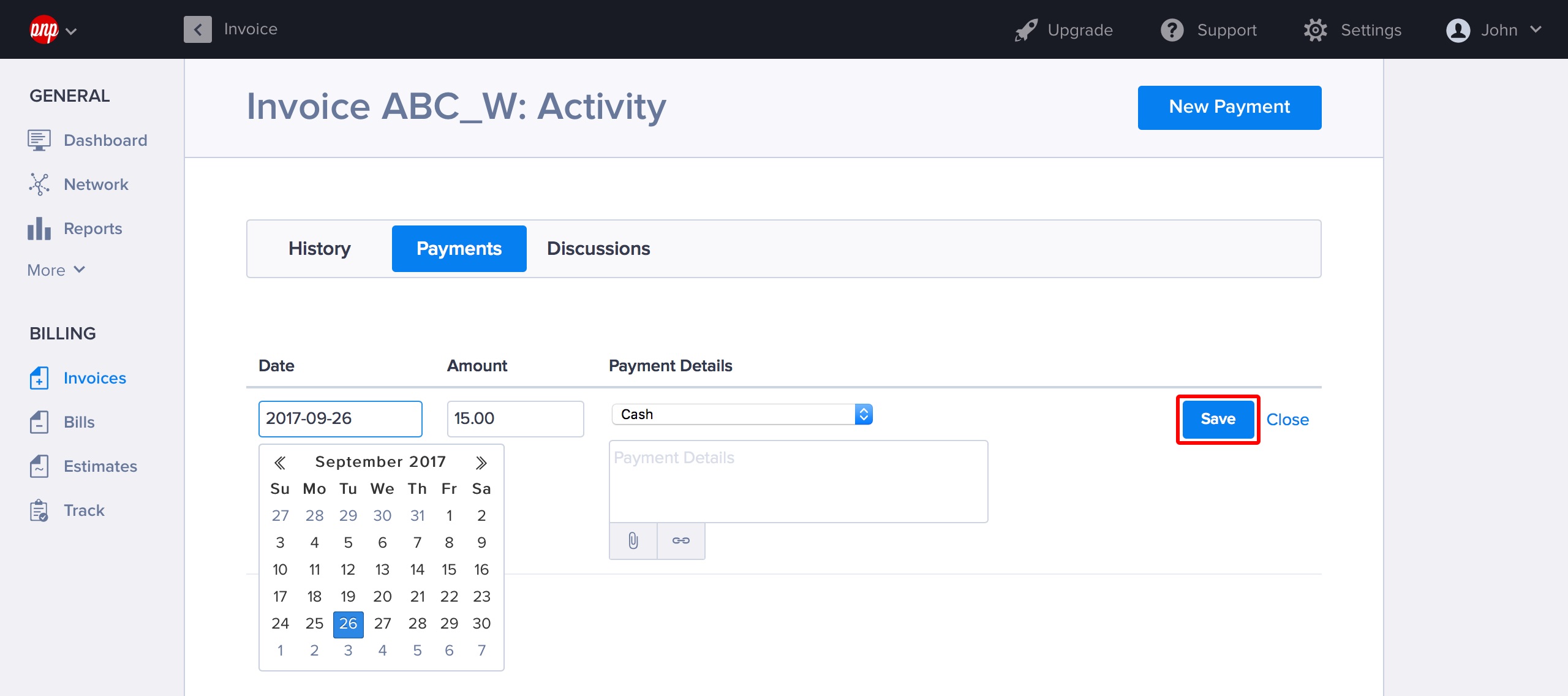1568x696 pixels.
Task: Click the New Payment button
Action: [x=1229, y=107]
